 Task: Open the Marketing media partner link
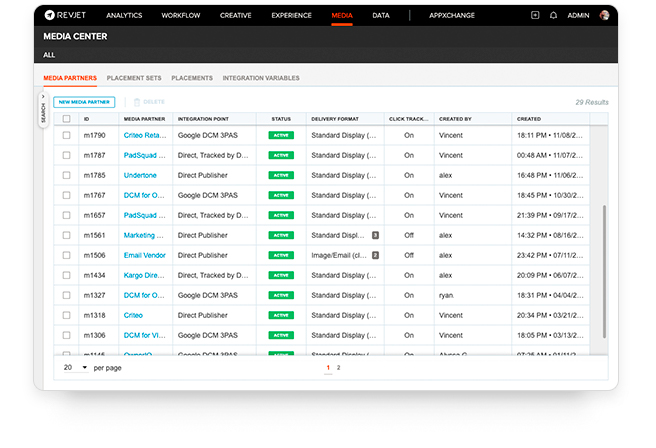pyautogui.click(x=144, y=235)
